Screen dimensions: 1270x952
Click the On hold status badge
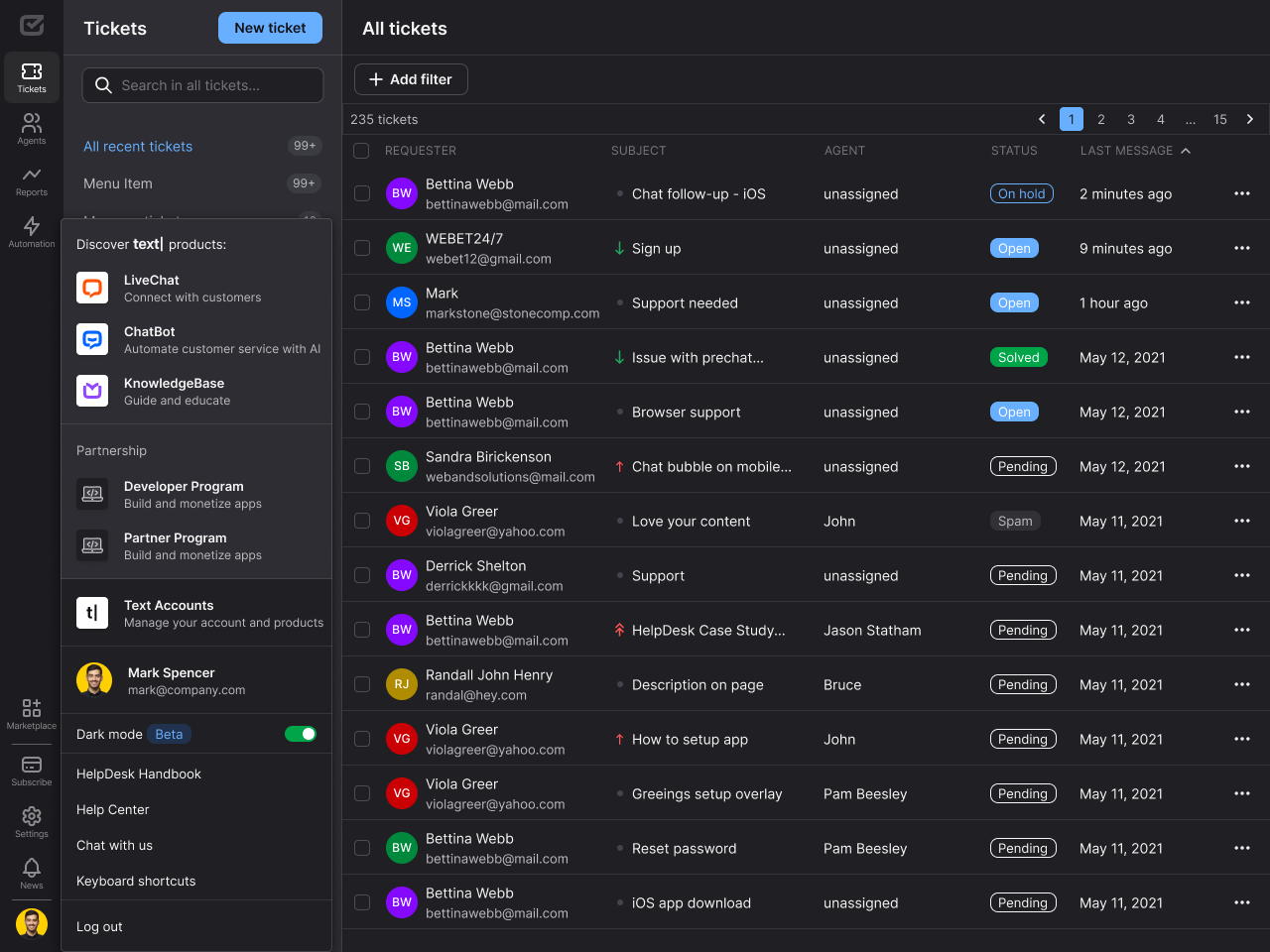coord(1021,193)
